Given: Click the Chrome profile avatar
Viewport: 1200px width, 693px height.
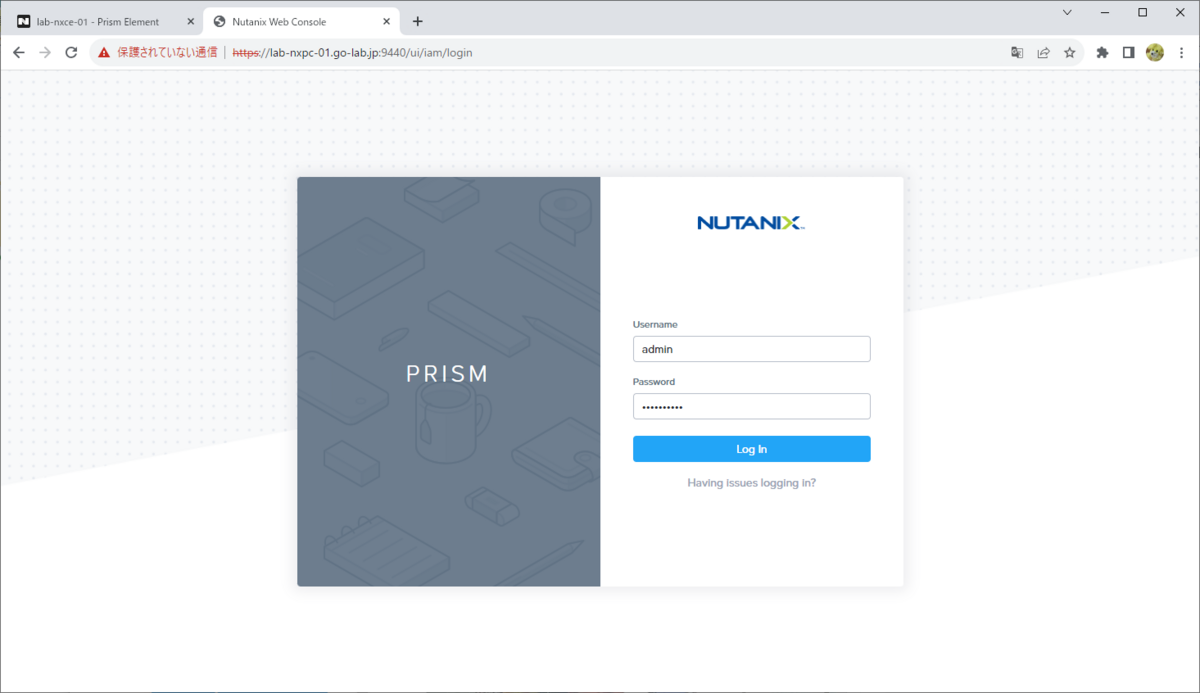Looking at the screenshot, I should [1155, 52].
